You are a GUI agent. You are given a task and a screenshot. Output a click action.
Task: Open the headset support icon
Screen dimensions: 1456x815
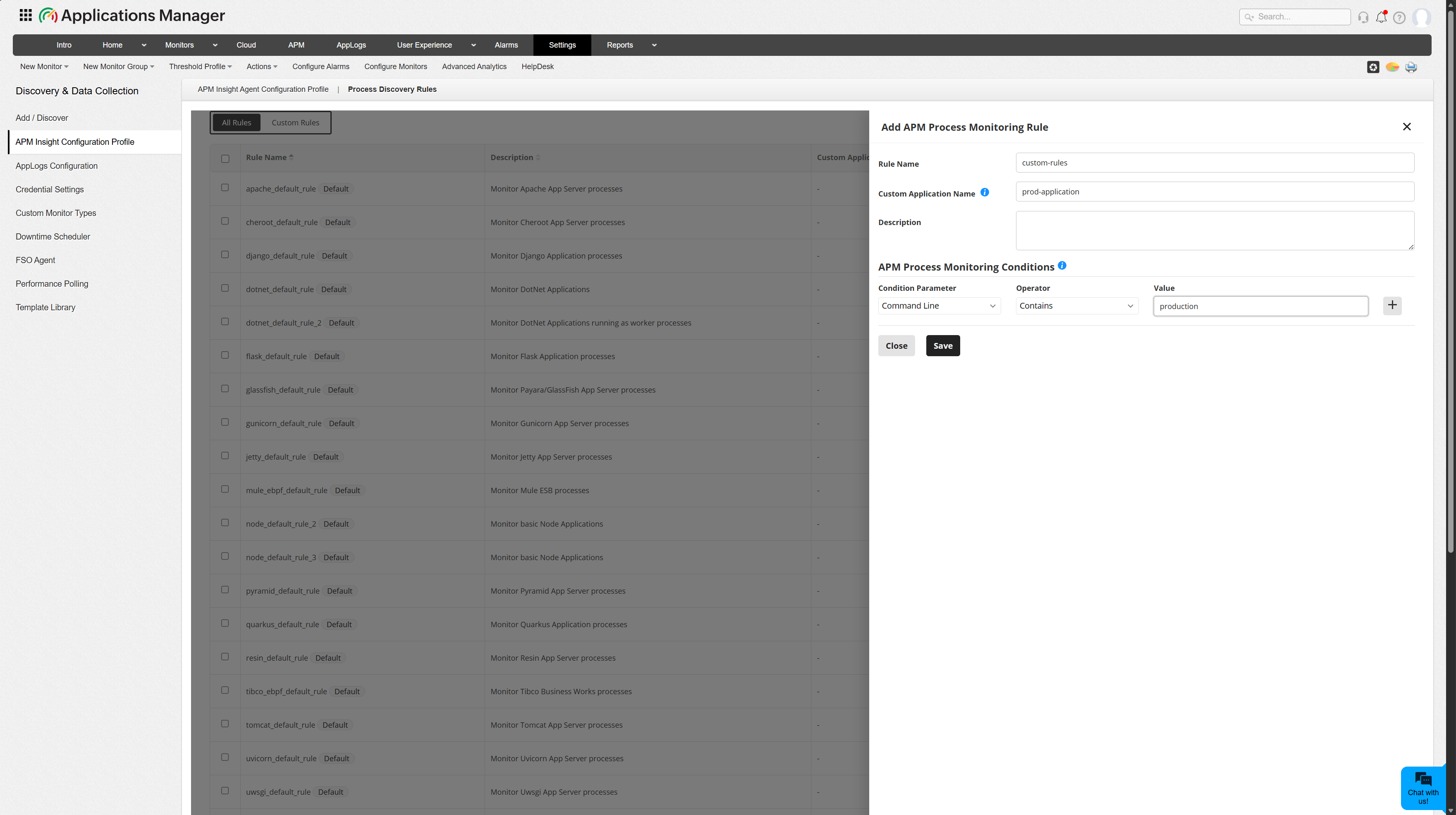pyautogui.click(x=1363, y=17)
